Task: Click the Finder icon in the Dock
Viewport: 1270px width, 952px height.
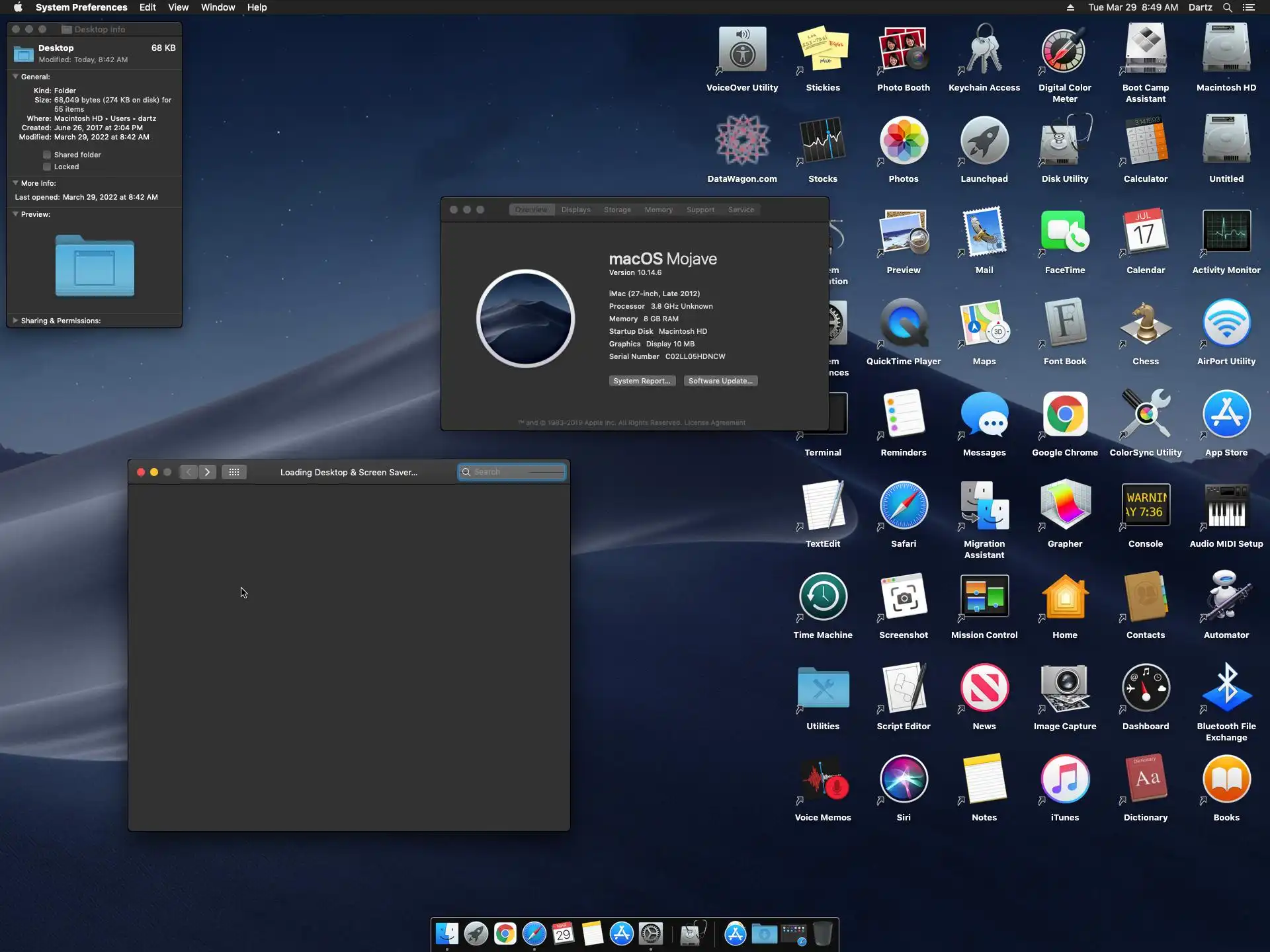Action: pos(446,933)
